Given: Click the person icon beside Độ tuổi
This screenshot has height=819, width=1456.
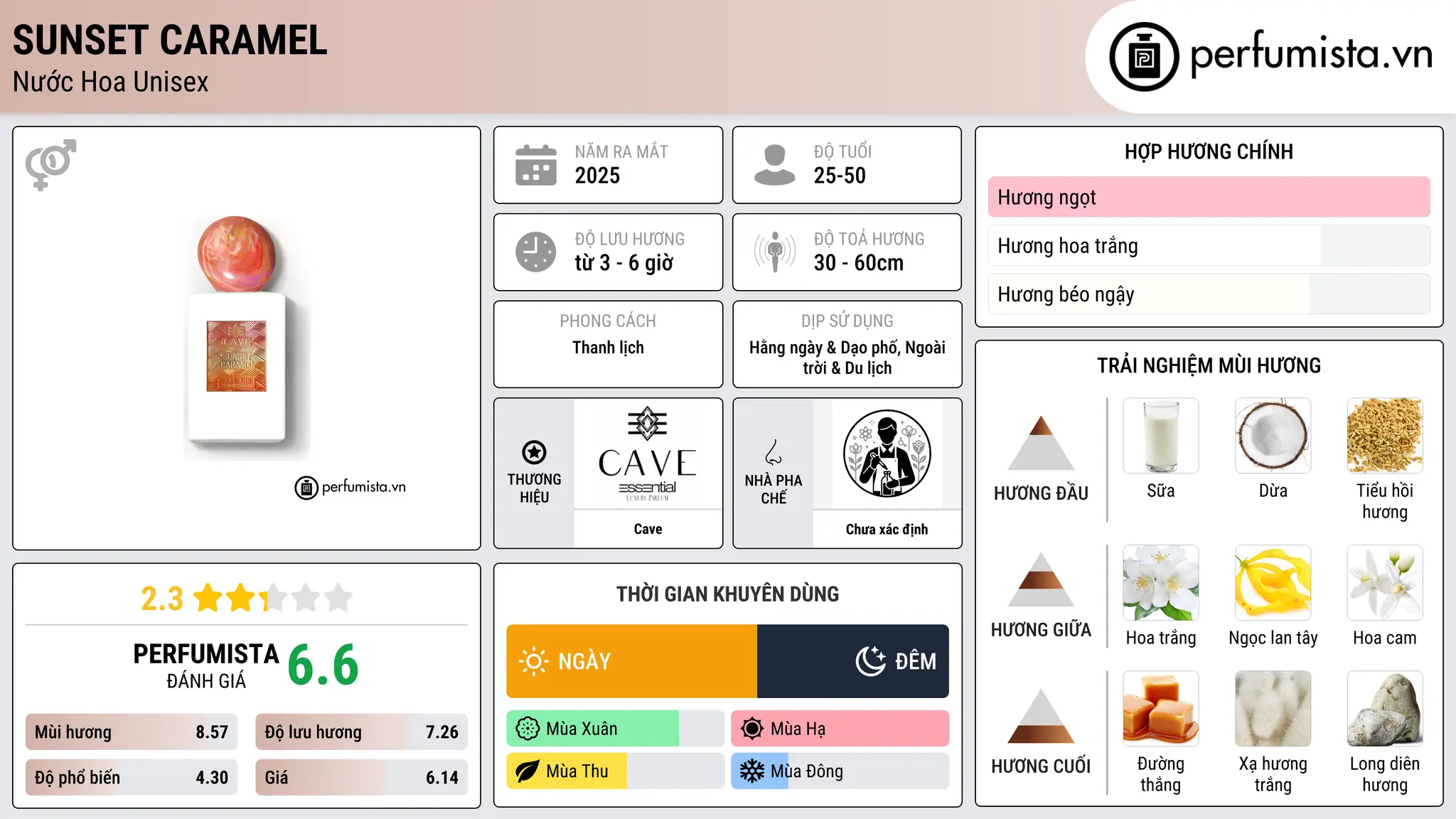Looking at the screenshot, I should click(774, 165).
